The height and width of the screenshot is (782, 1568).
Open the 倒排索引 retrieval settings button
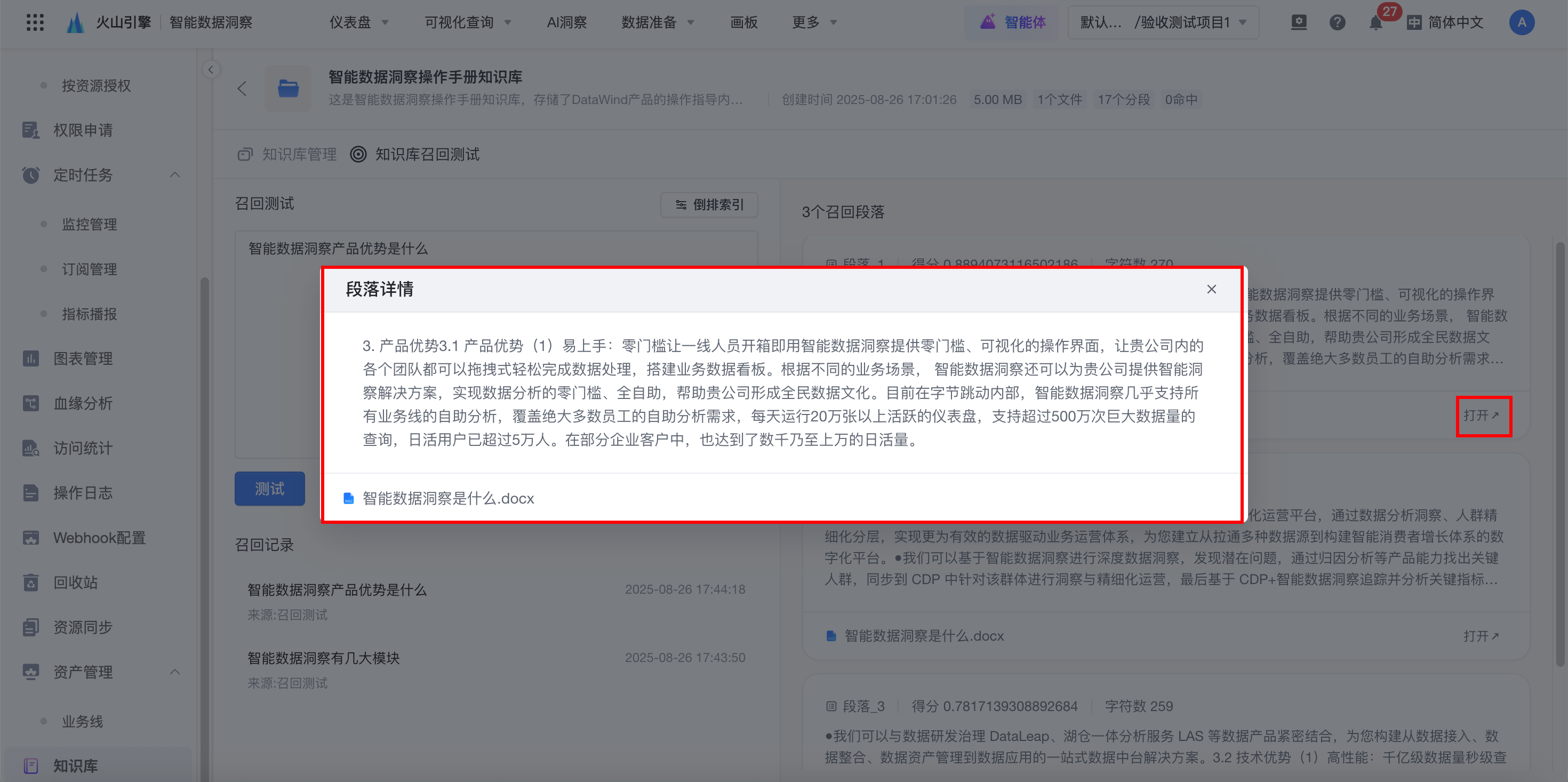(708, 205)
